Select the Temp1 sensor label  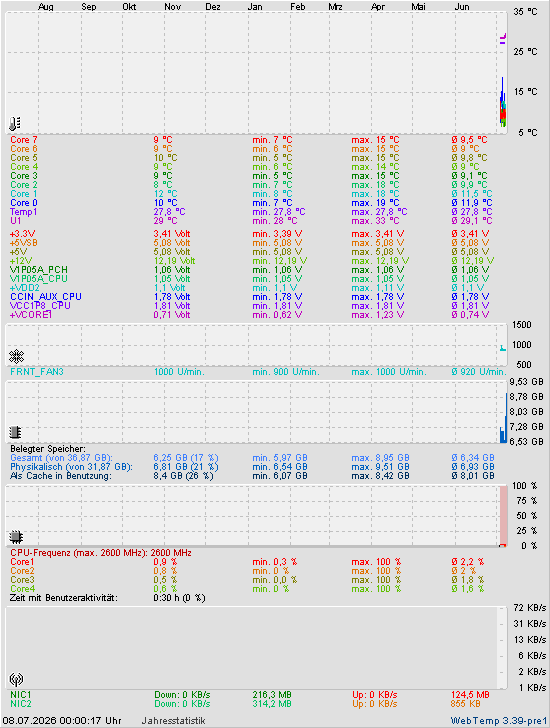point(23,212)
